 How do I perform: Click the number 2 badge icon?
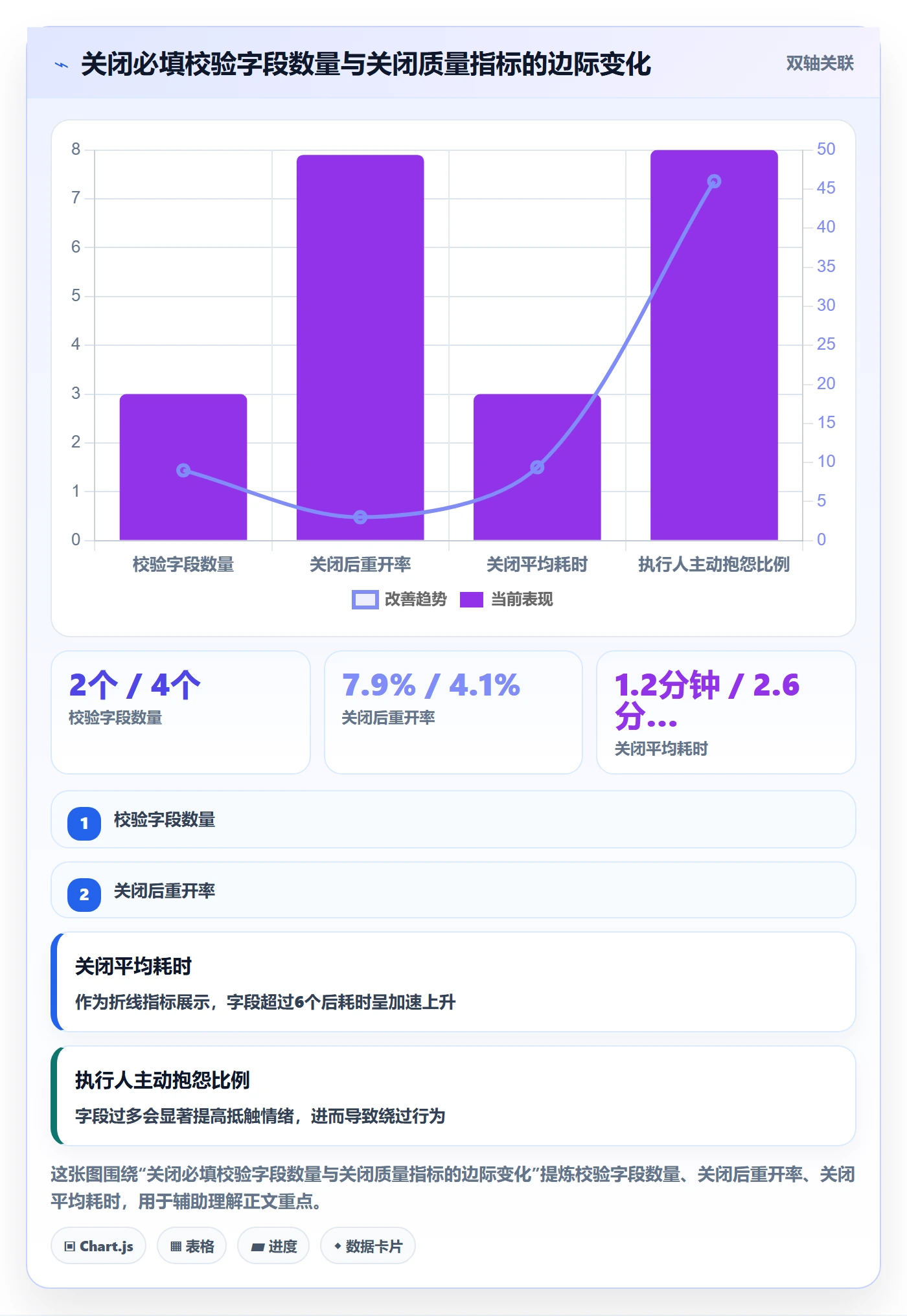click(84, 895)
